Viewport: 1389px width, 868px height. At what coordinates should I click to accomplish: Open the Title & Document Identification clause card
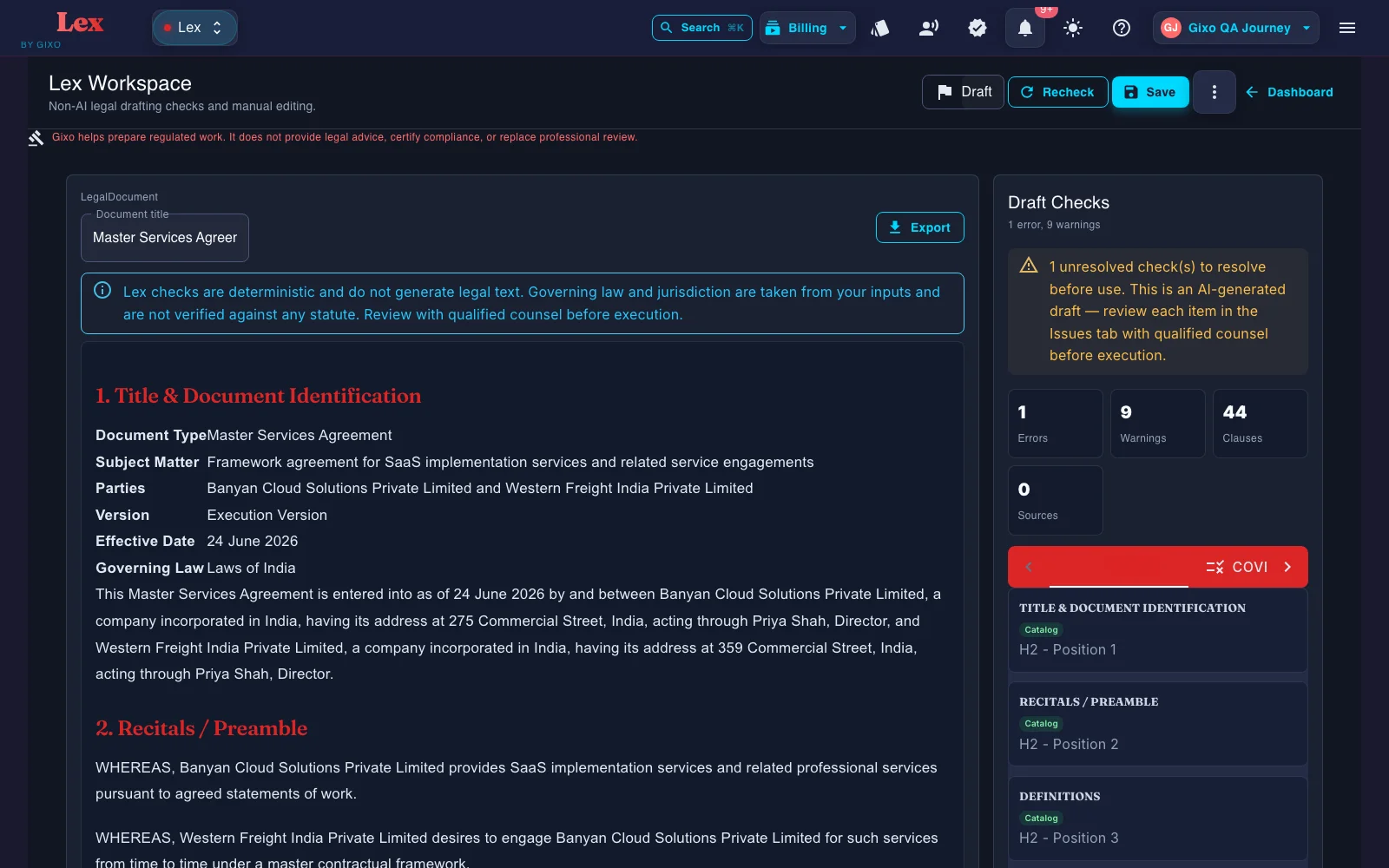[x=1158, y=630]
